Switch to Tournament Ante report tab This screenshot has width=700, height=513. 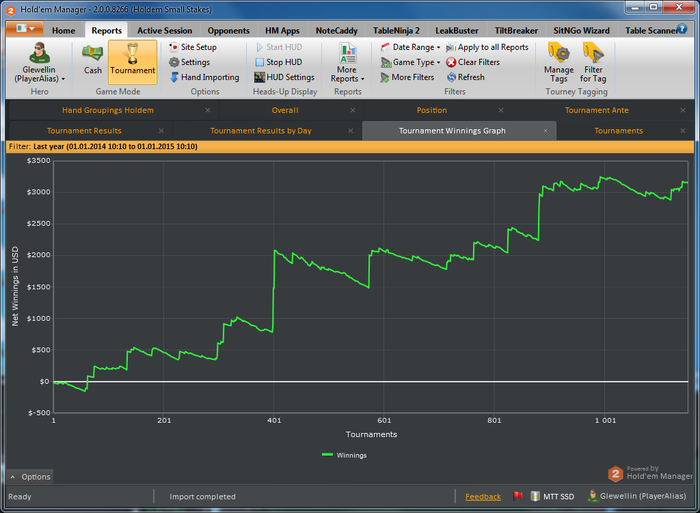(596, 110)
